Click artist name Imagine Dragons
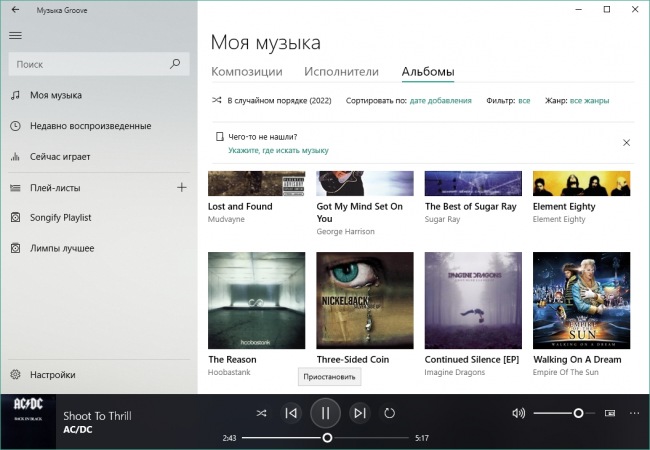650x450 pixels. point(454,372)
